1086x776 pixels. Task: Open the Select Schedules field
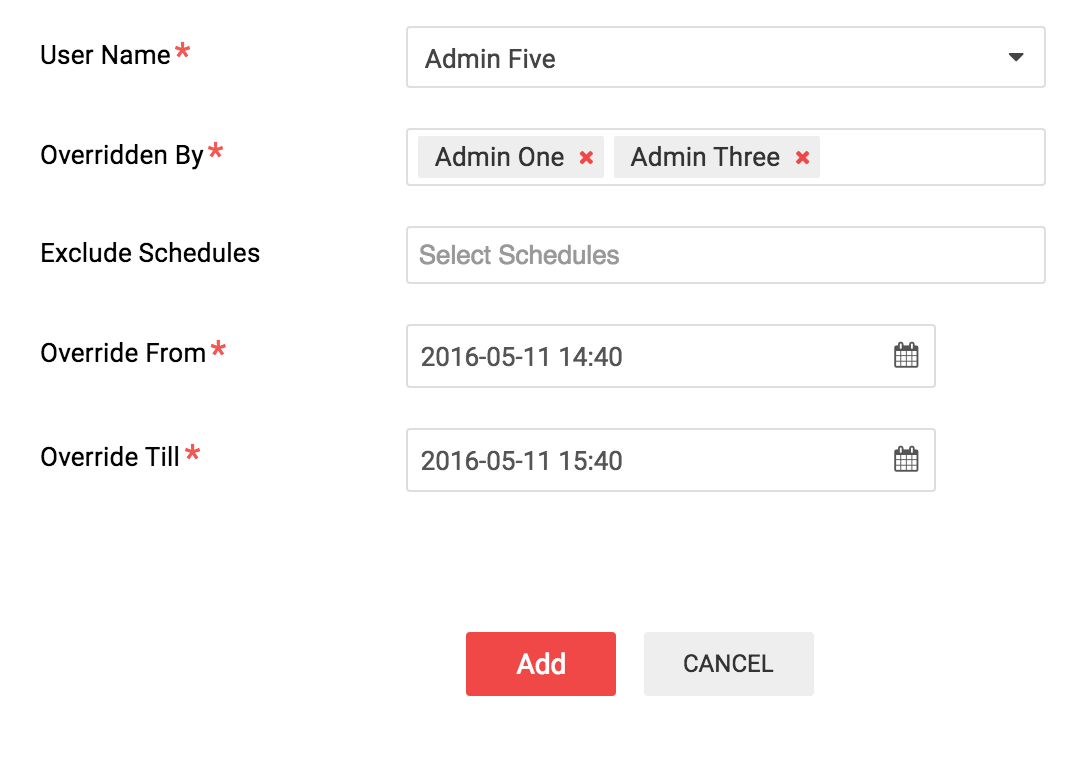725,255
